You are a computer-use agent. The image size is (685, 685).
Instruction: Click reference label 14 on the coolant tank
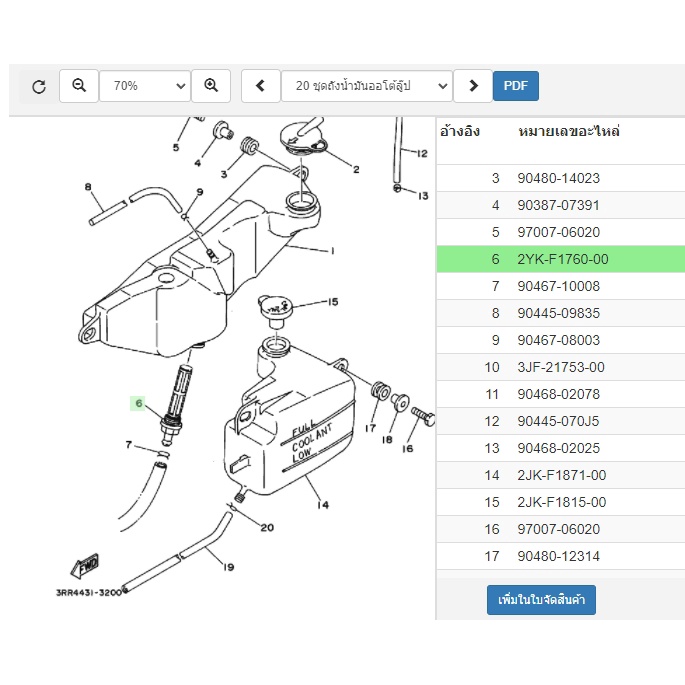click(x=323, y=505)
